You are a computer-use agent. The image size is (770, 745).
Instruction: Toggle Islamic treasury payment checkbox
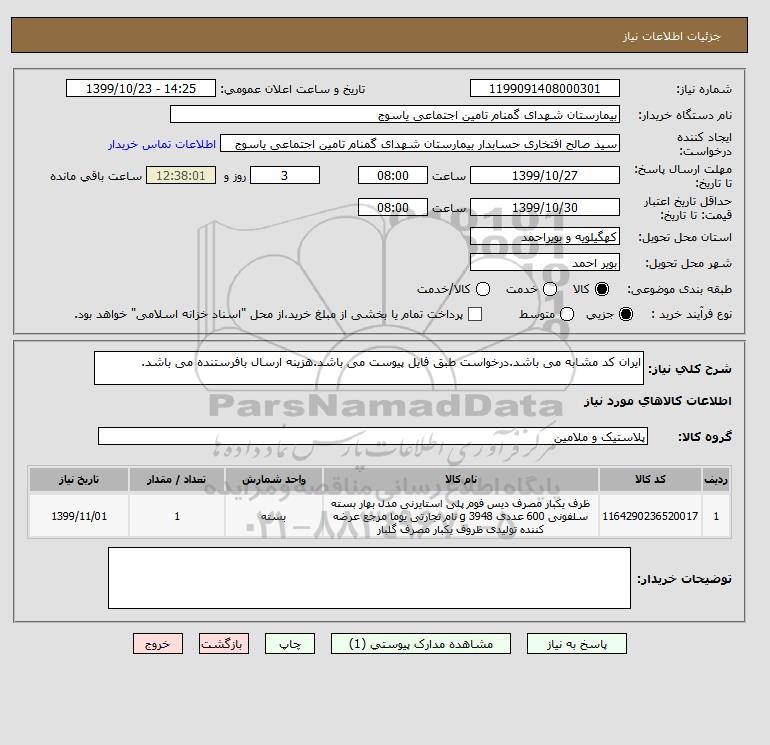475,314
